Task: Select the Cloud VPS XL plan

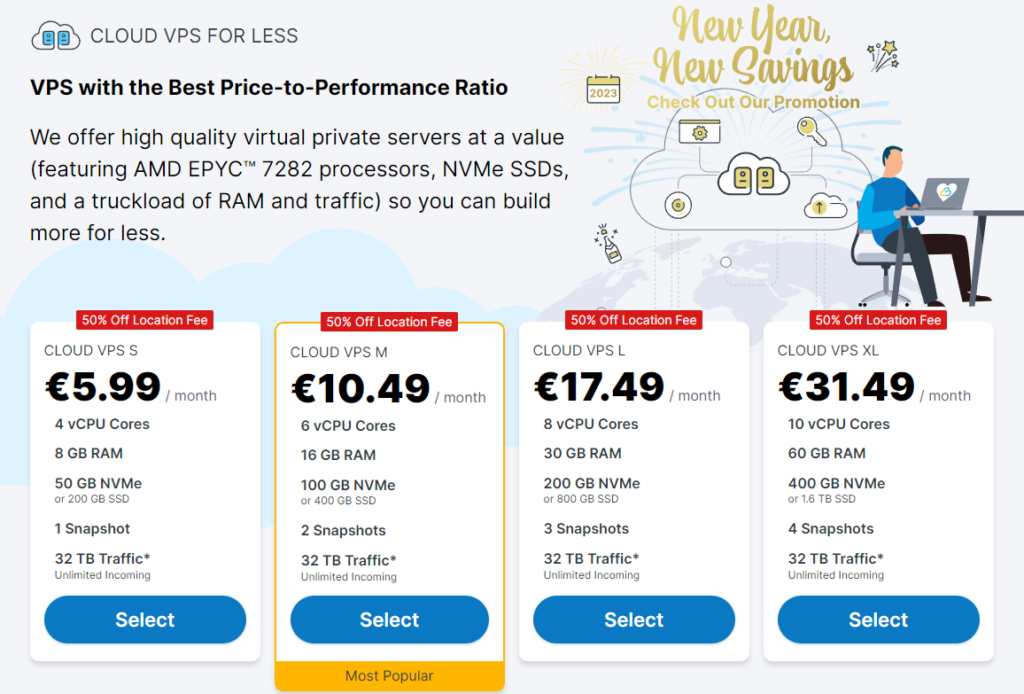Action: (877, 619)
